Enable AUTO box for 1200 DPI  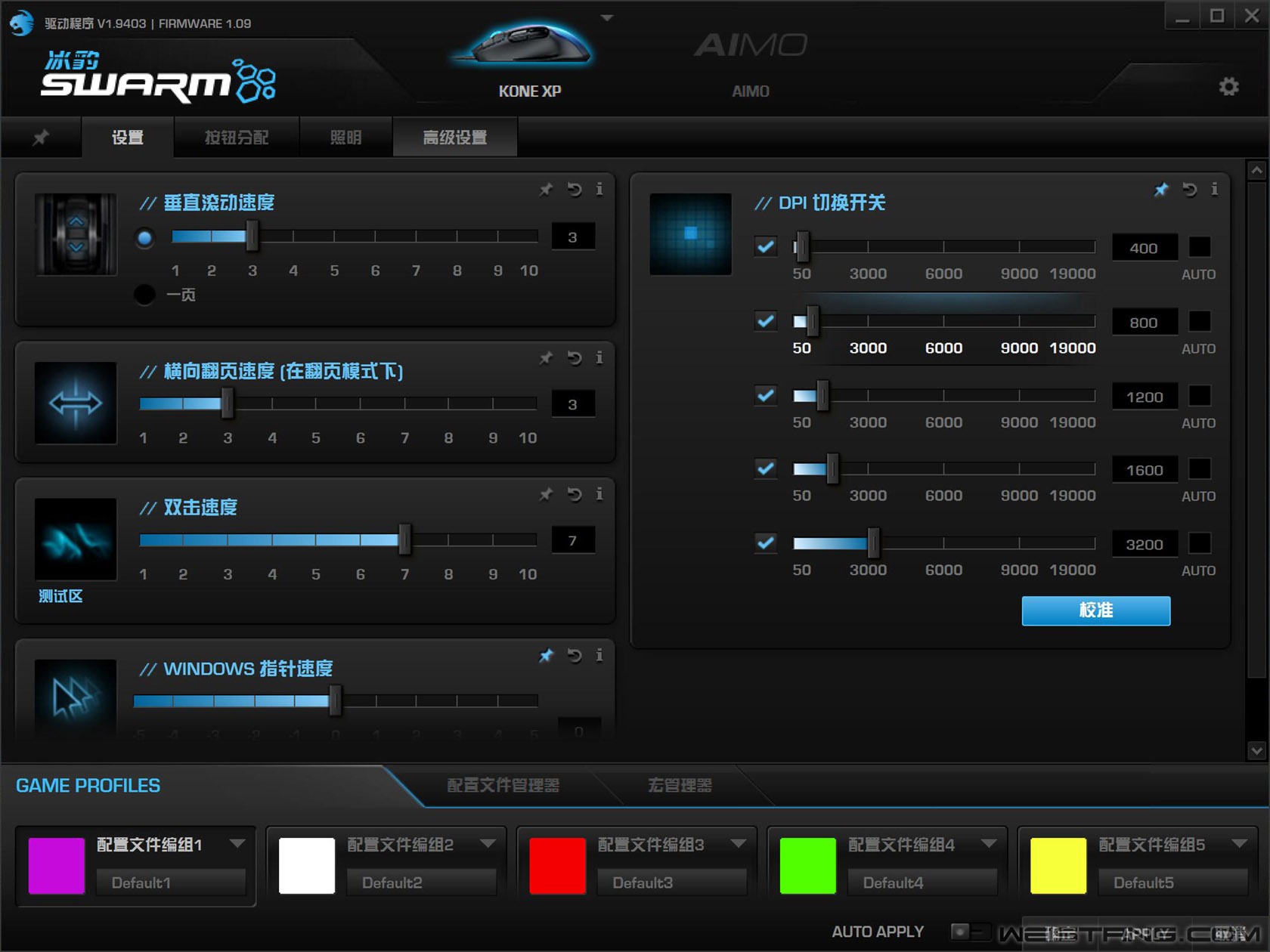pyautogui.click(x=1200, y=396)
